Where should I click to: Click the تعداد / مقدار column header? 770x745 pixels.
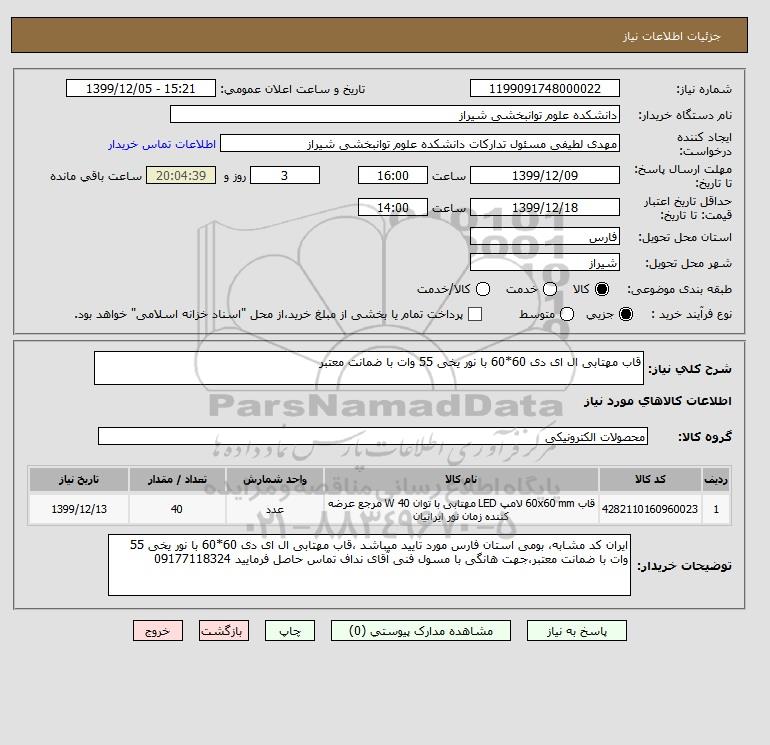click(x=177, y=479)
